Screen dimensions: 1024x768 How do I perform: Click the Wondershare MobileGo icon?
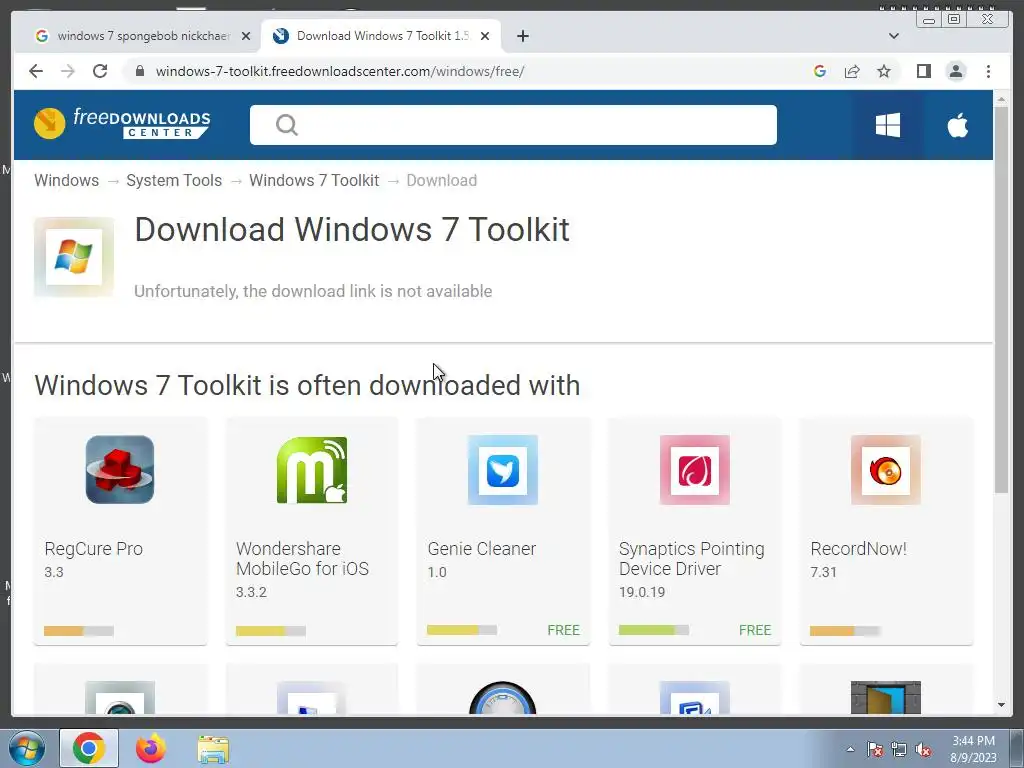pyautogui.click(x=312, y=470)
